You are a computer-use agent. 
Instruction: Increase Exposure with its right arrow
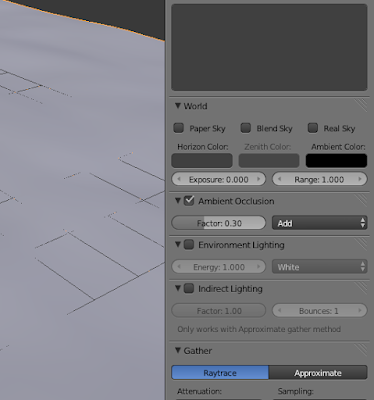point(259,179)
